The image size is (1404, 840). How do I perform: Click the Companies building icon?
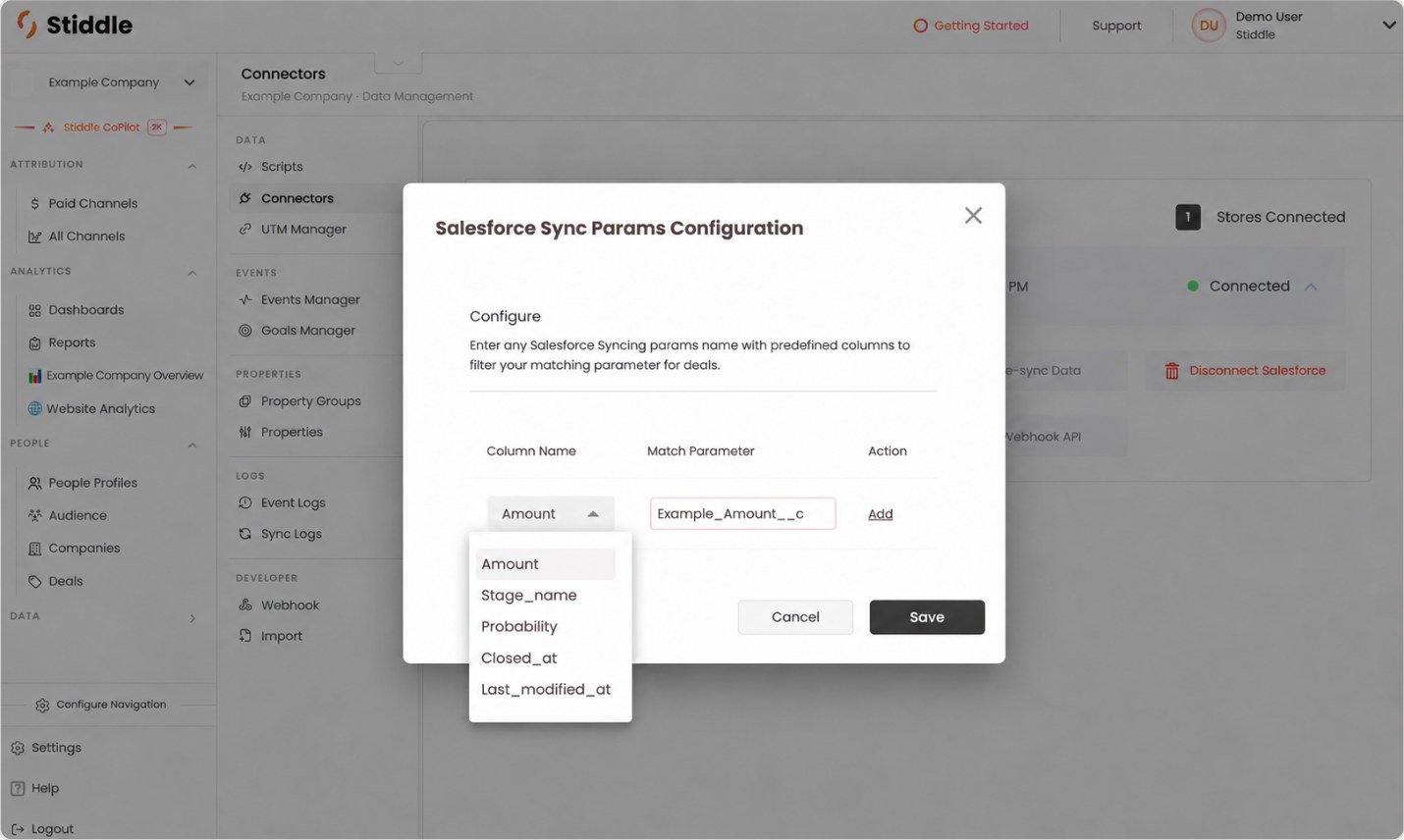click(x=35, y=549)
